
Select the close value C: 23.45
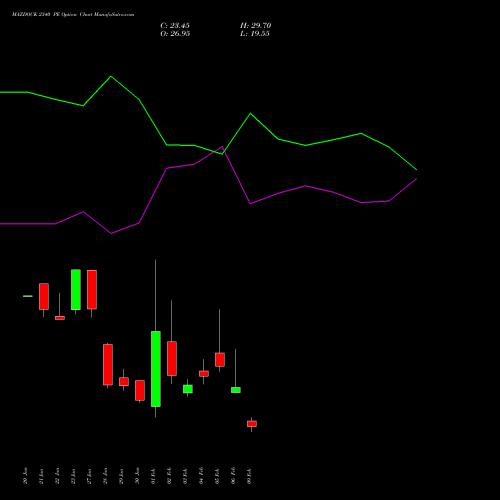[175, 26]
